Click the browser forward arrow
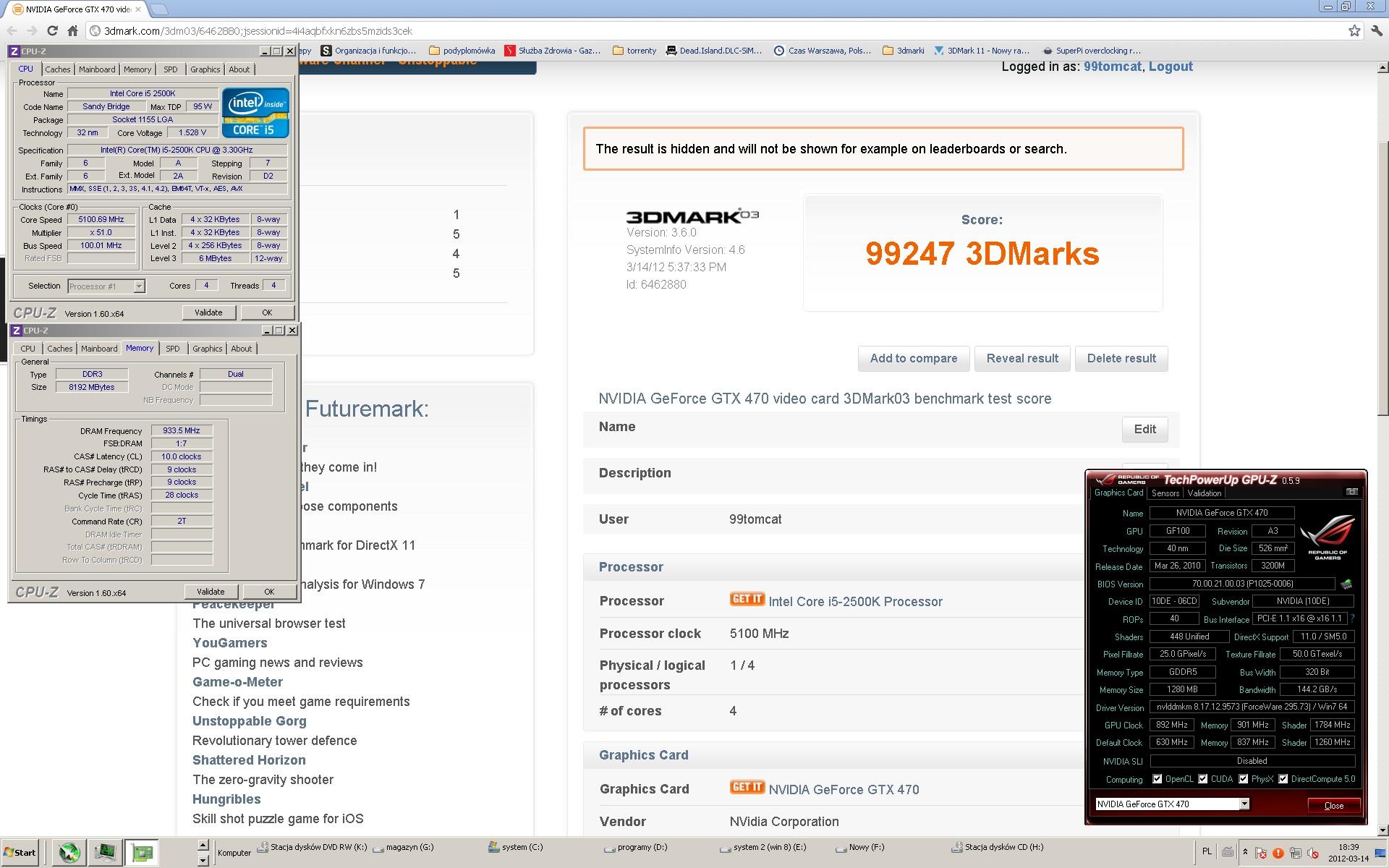 tap(32, 30)
